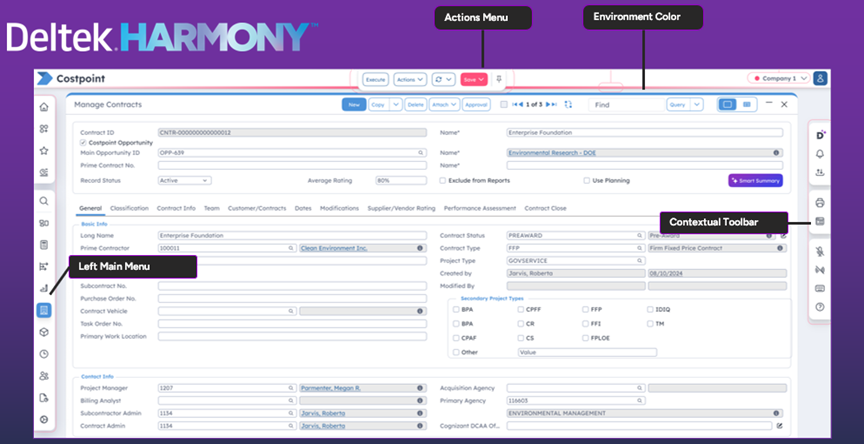This screenshot has width=864, height=444.
Task: Open the Record Status dropdown
Action: point(184,181)
